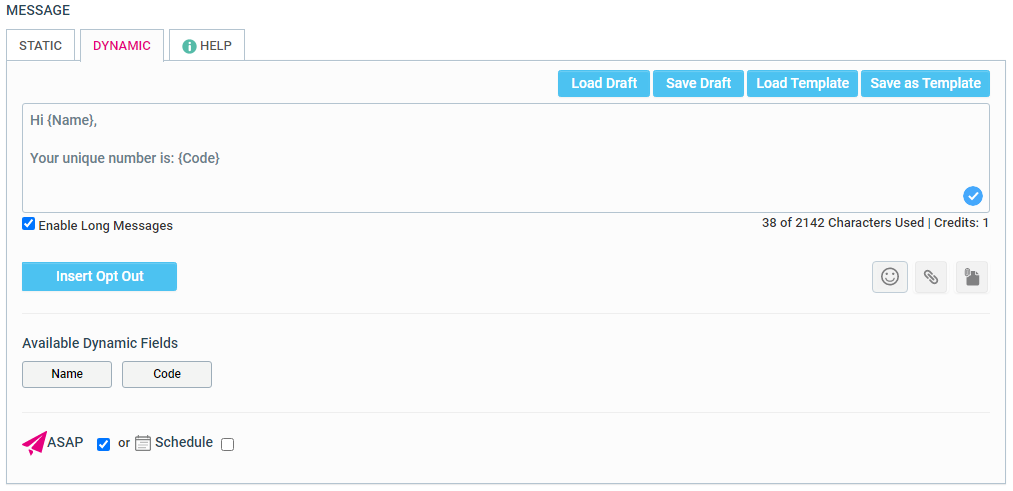Switch to the Static tab

point(40,46)
